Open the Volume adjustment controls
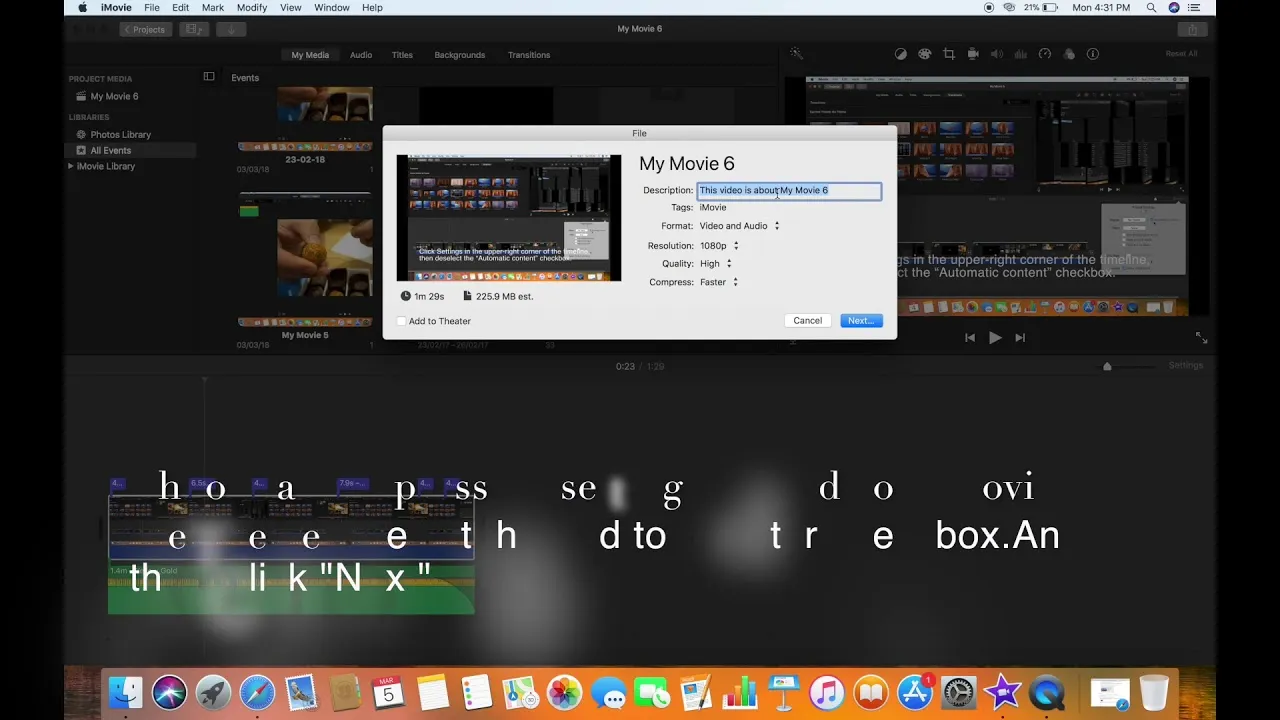 pos(997,54)
